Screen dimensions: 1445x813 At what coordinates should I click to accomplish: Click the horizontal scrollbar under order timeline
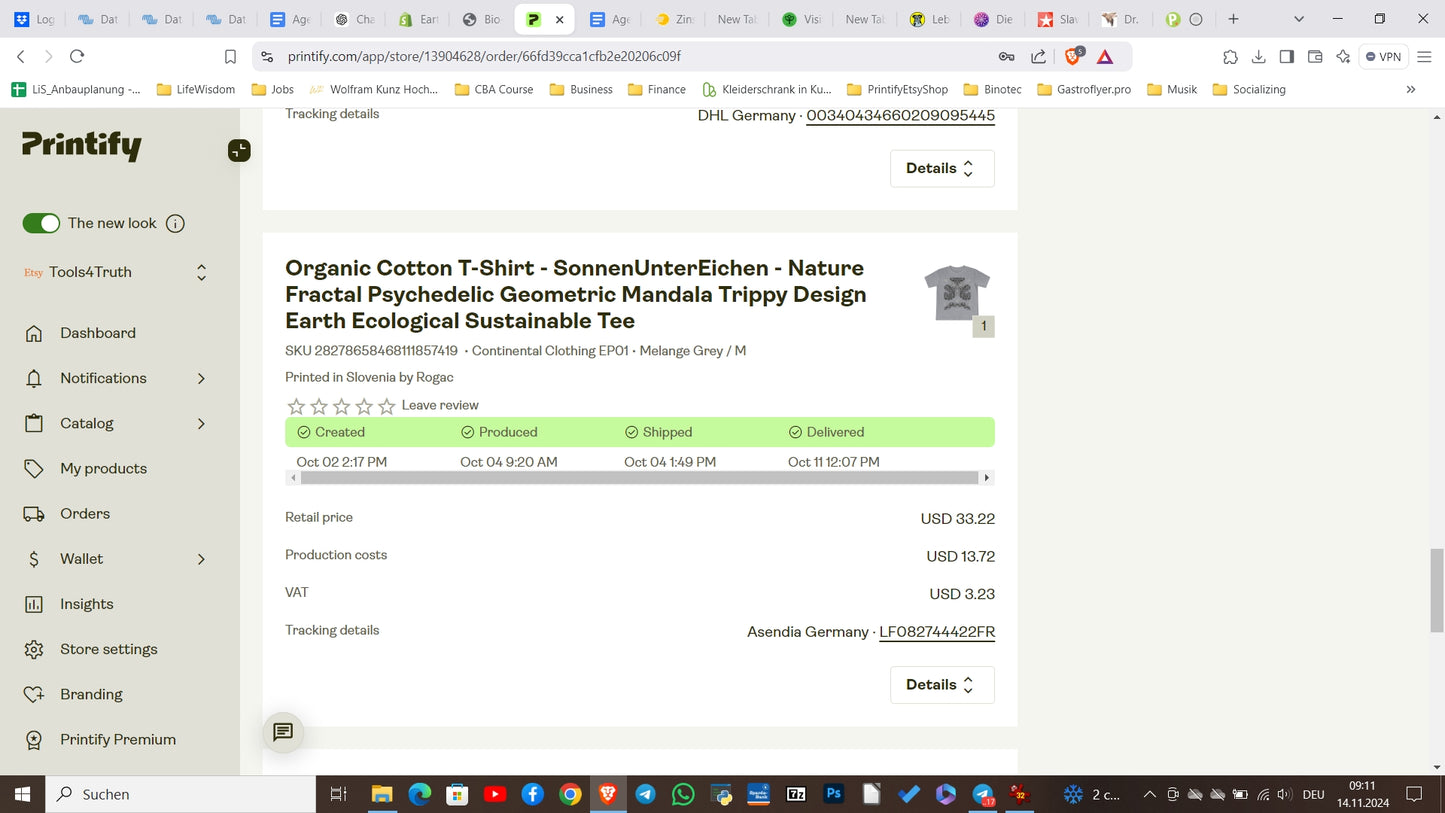(x=640, y=478)
